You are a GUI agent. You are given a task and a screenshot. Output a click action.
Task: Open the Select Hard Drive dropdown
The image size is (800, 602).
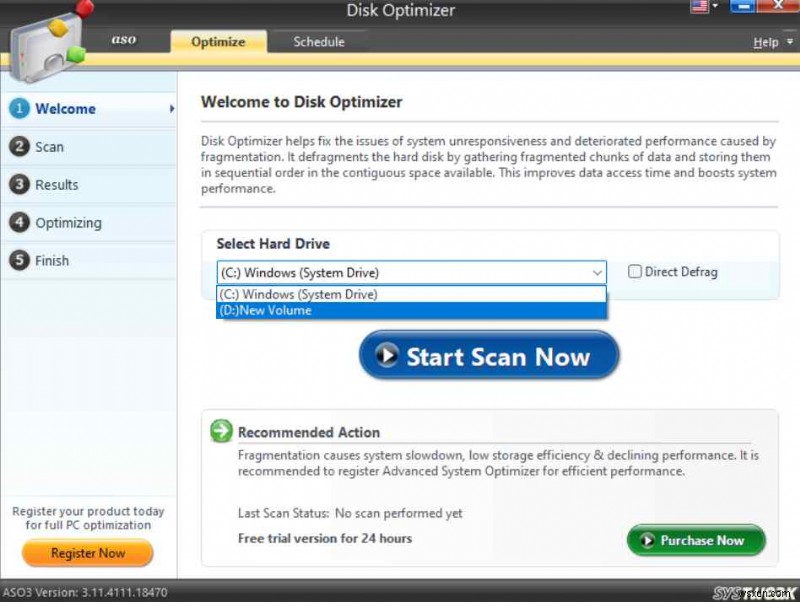[x=597, y=272]
